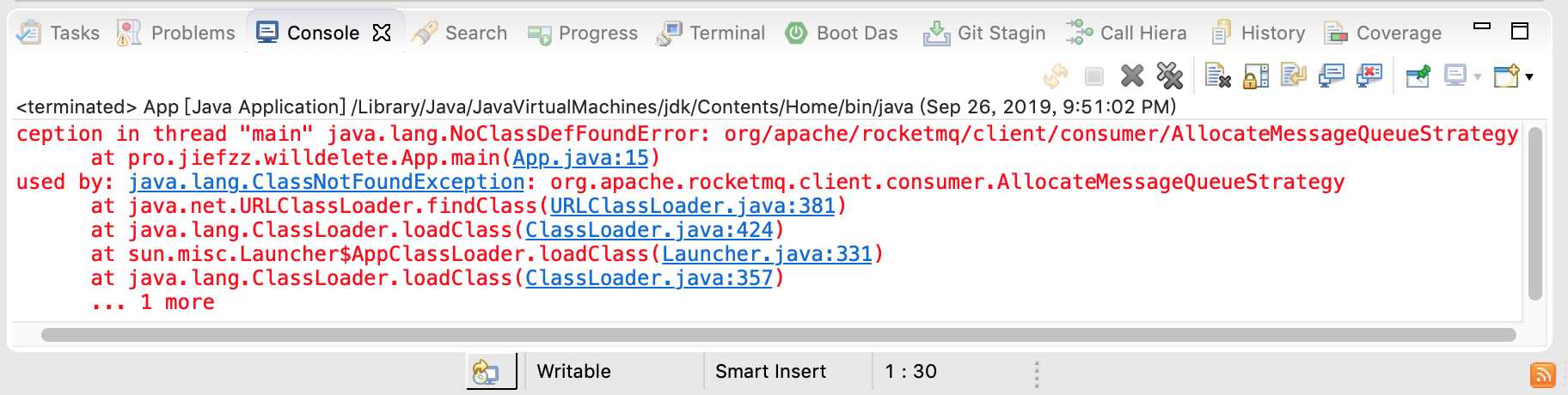Viewport: 1568px width, 395px height.
Task: Click Remove Launch icon in console toolbar
Action: coord(1132,76)
